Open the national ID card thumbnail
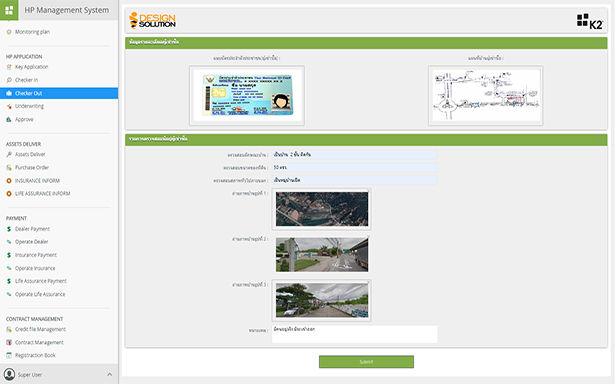Screen dimensions: 615x384 247,95
